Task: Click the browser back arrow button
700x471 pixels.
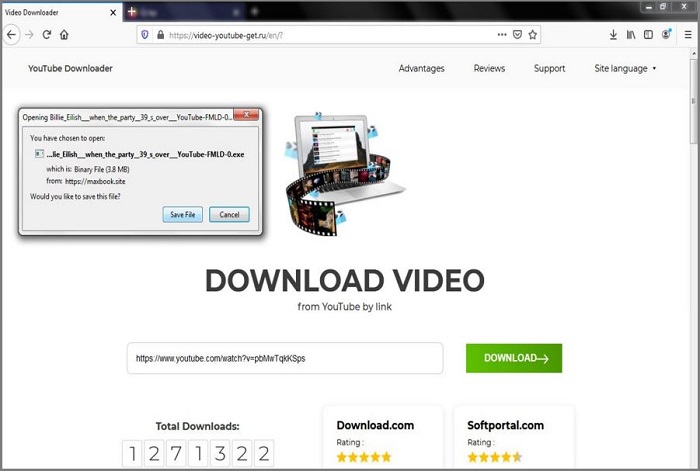Action: tap(11, 34)
